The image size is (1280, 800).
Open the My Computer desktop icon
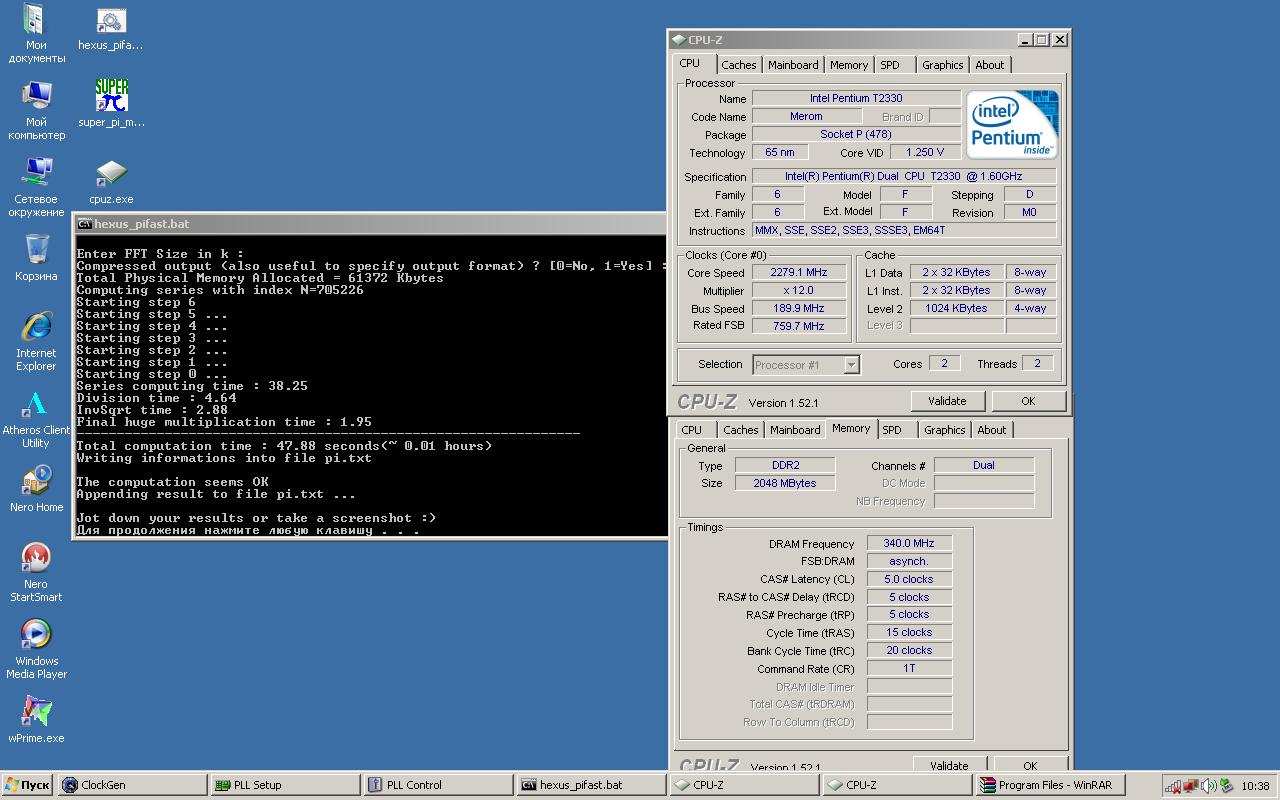(x=36, y=110)
